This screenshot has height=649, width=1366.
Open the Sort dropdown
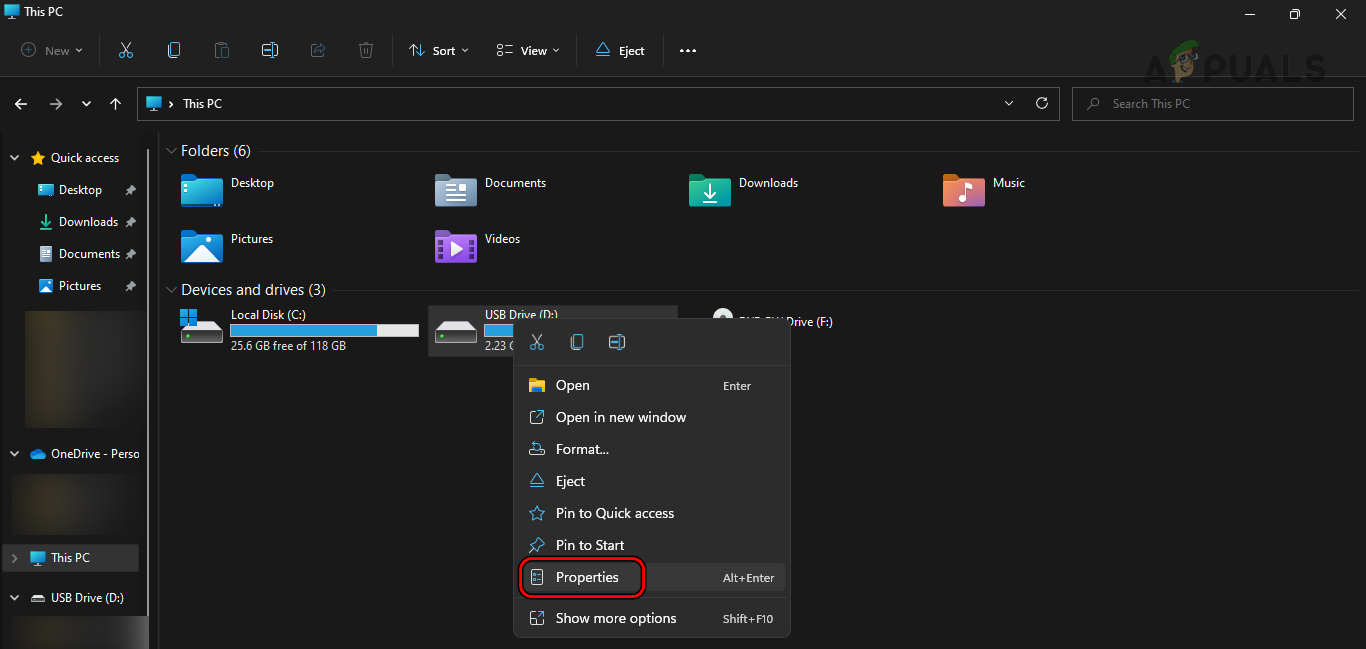pos(438,50)
